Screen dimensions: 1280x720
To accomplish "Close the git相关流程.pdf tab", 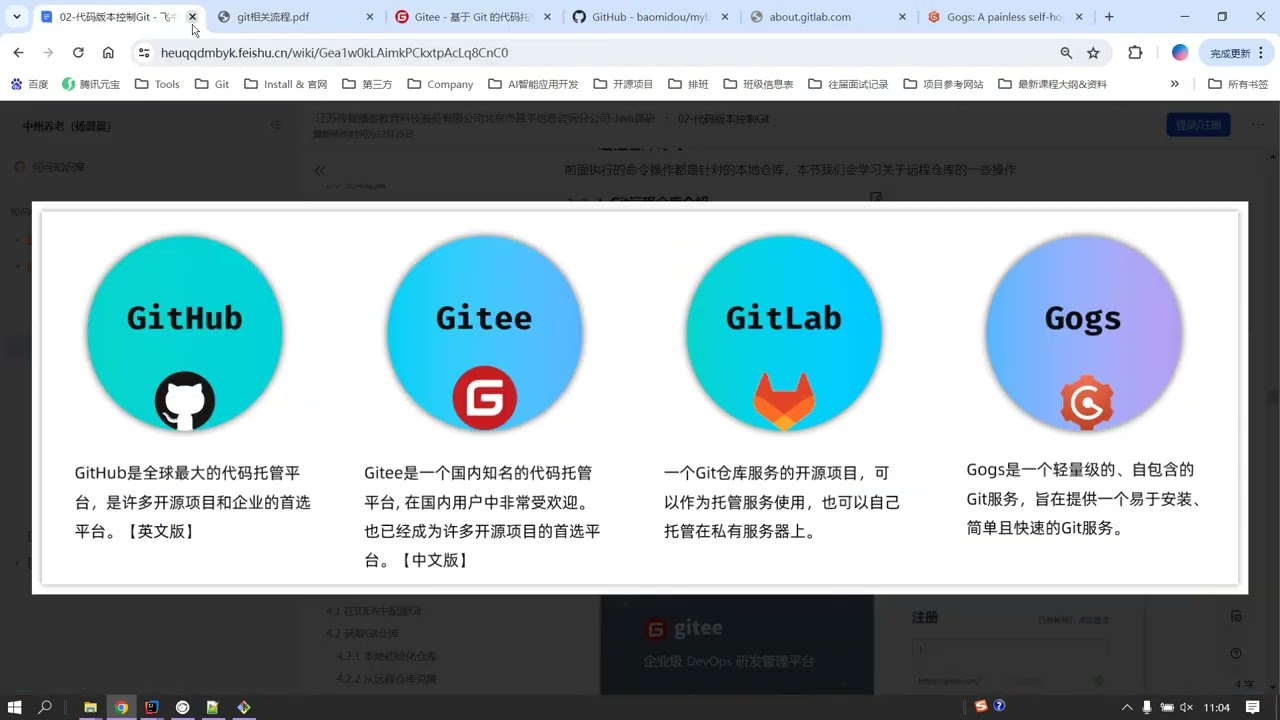I will (x=370, y=17).
